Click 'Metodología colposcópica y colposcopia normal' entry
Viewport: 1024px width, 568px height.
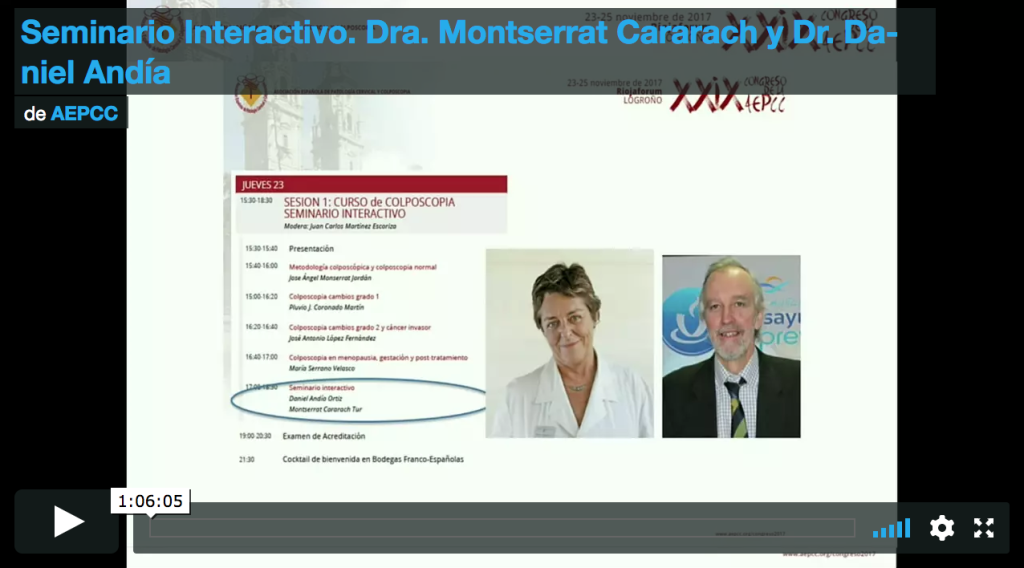point(362,267)
